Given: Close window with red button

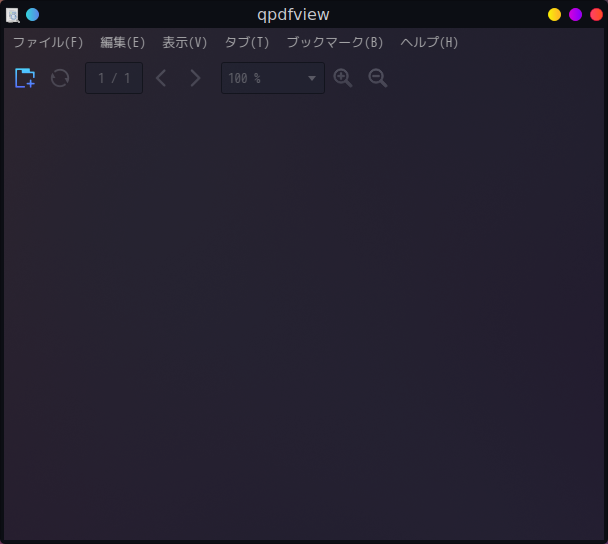Looking at the screenshot, I should pyautogui.click(x=596, y=15).
